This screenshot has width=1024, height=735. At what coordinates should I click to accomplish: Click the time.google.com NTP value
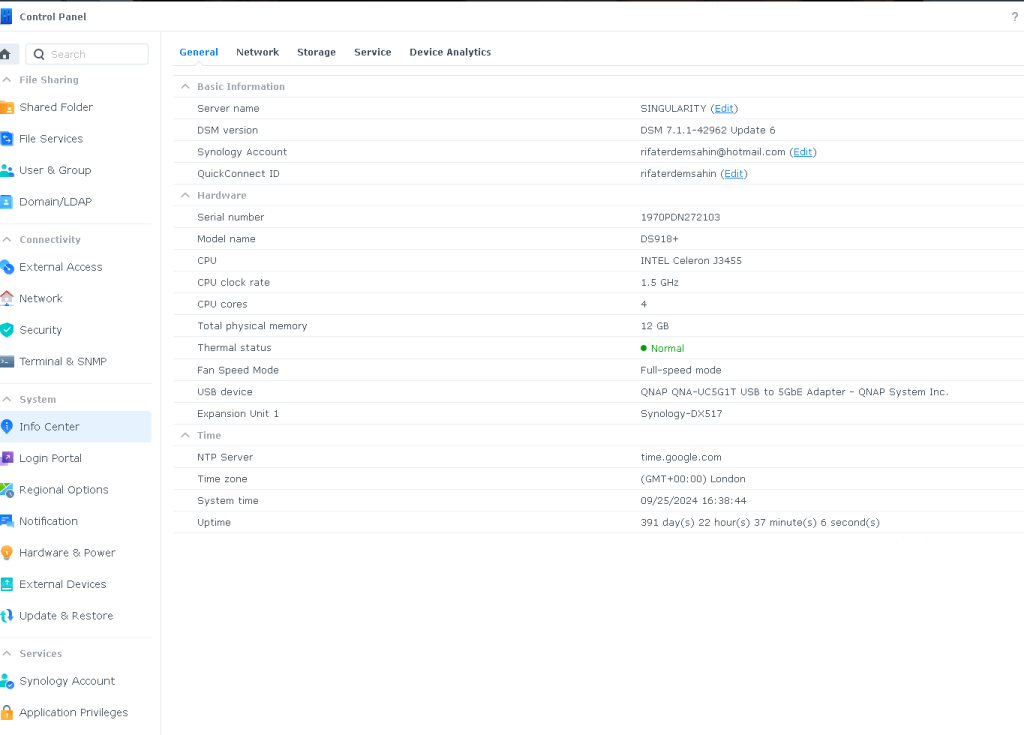(680, 457)
